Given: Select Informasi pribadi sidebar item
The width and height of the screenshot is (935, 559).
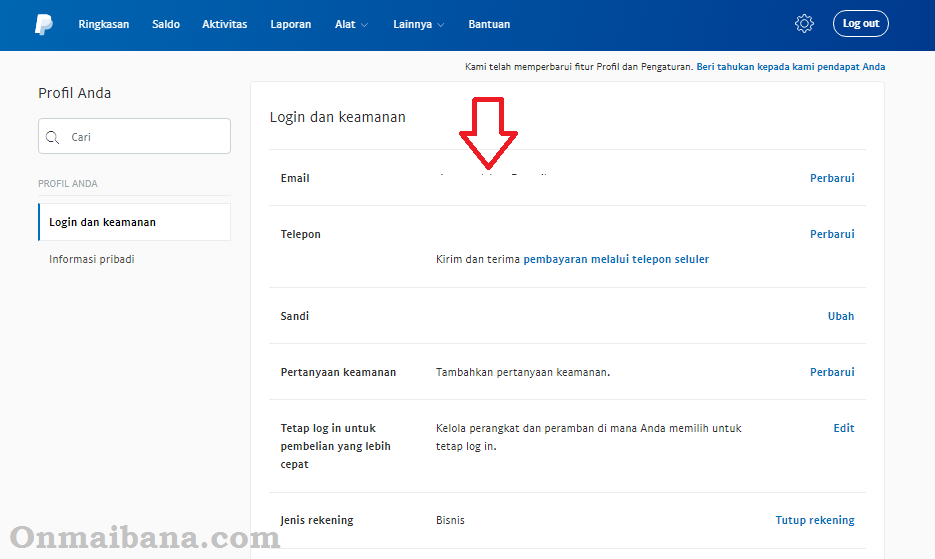Looking at the screenshot, I should click(92, 259).
